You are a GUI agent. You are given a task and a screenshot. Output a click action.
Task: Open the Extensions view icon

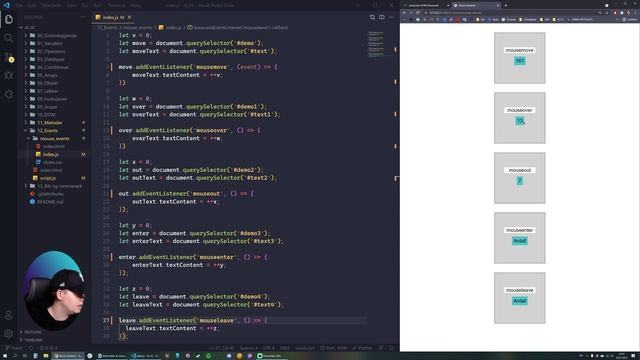click(x=9, y=94)
